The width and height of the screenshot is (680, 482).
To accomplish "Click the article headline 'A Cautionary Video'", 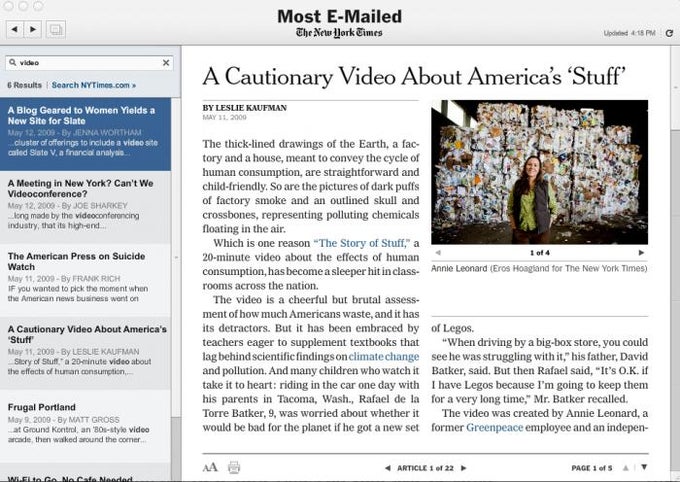I will 414,77.
